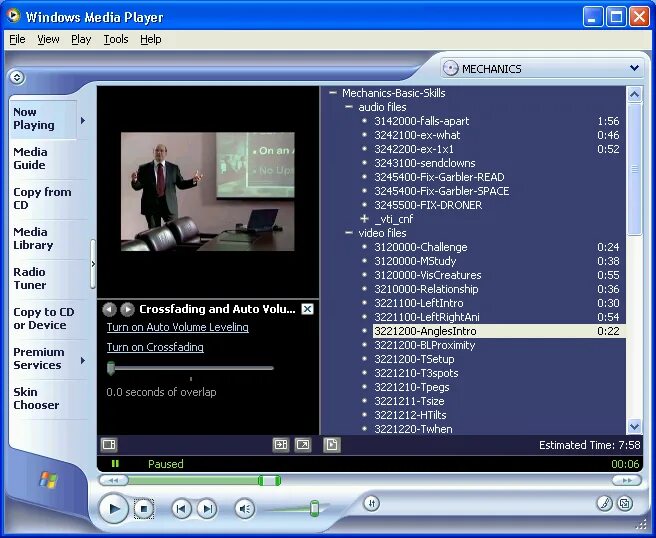Expand the Premium Services arrow

tap(83, 360)
